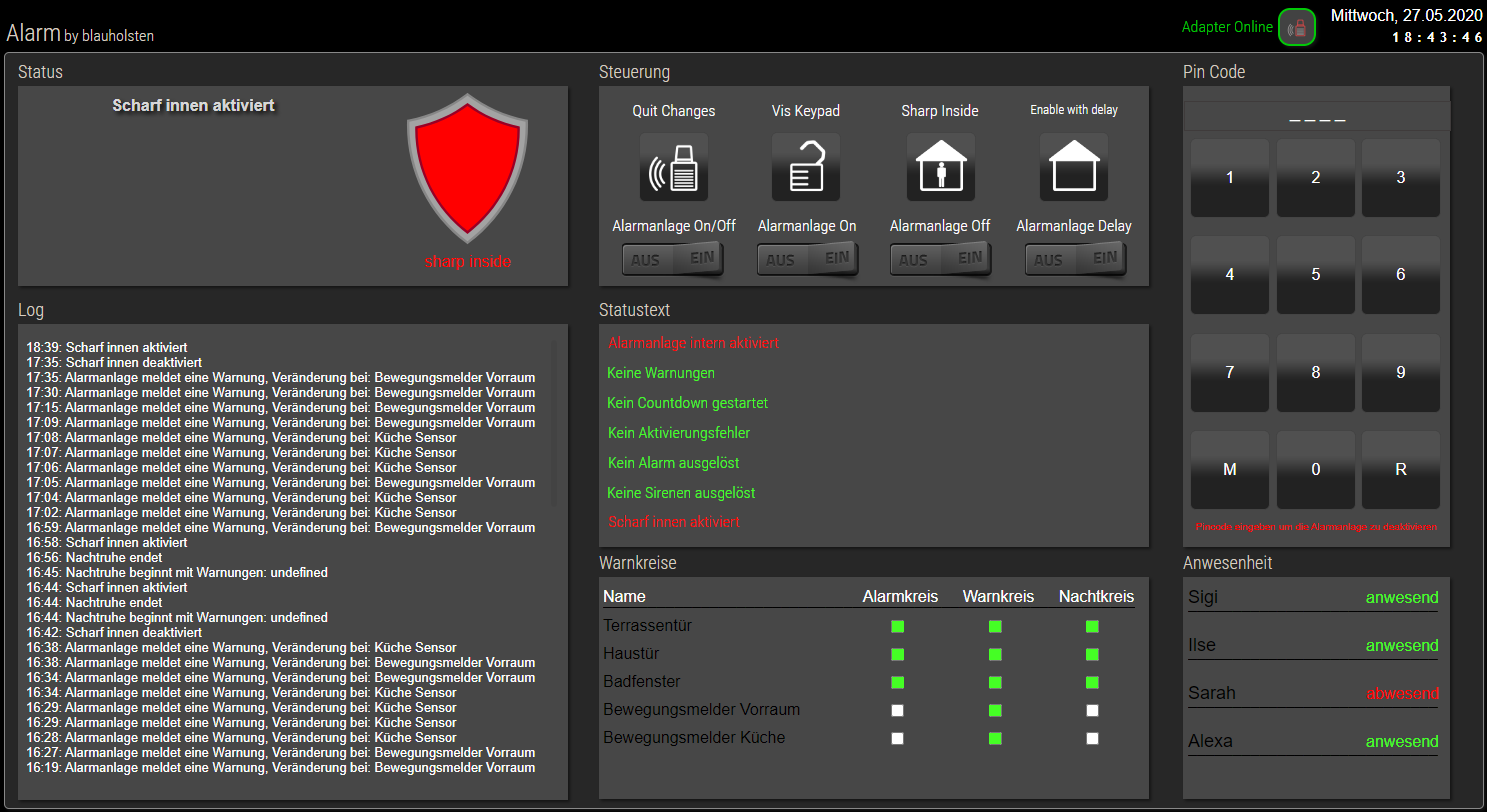
Task: Tap pin keypad digit 3
Action: [1401, 178]
